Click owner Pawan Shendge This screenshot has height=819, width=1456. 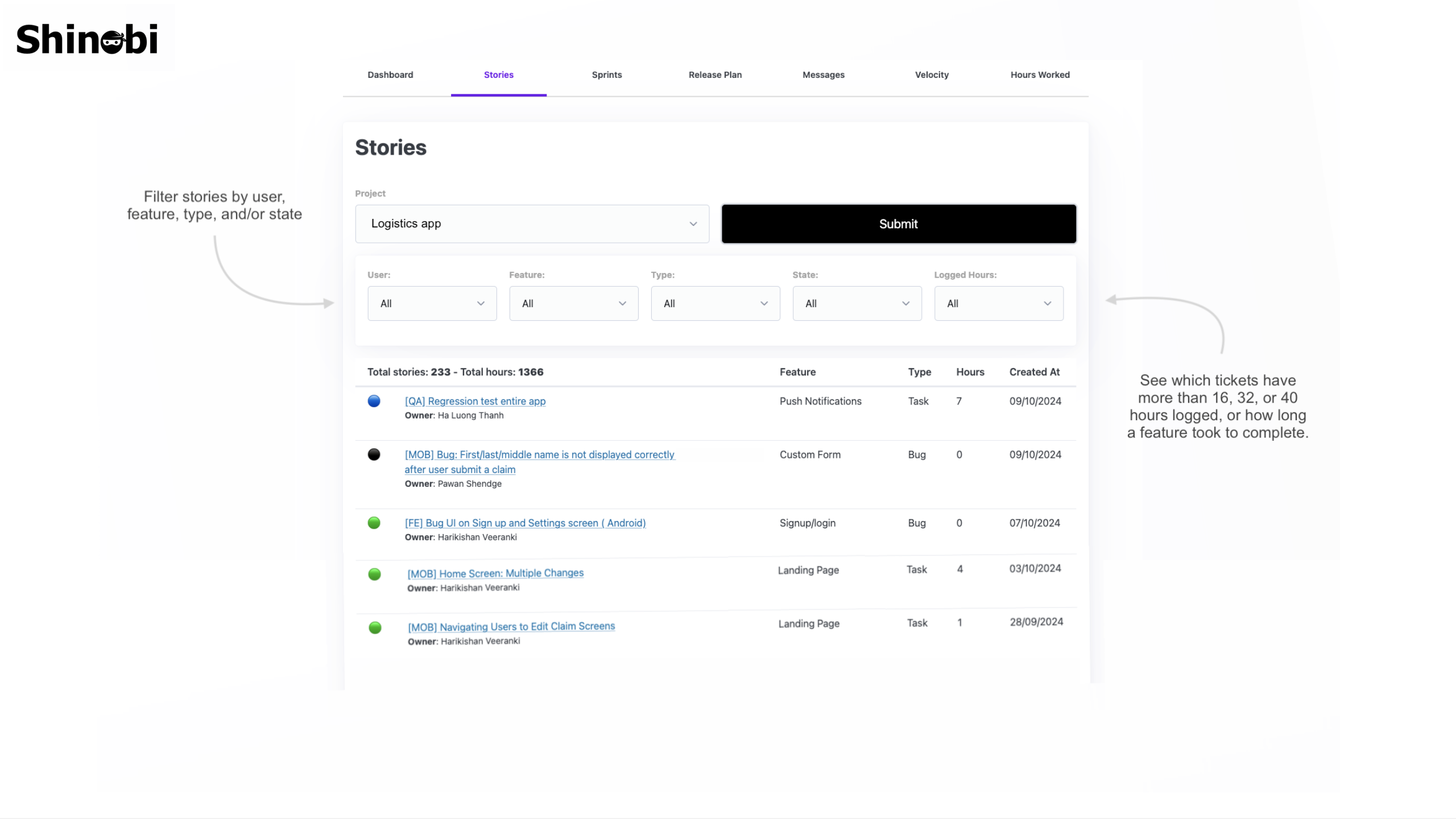tap(469, 483)
